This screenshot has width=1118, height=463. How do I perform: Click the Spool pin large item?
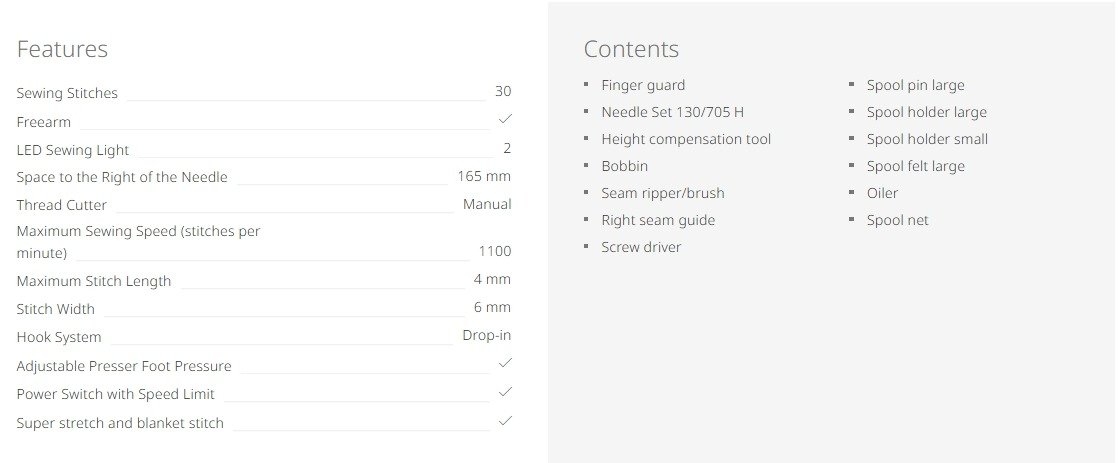point(915,86)
